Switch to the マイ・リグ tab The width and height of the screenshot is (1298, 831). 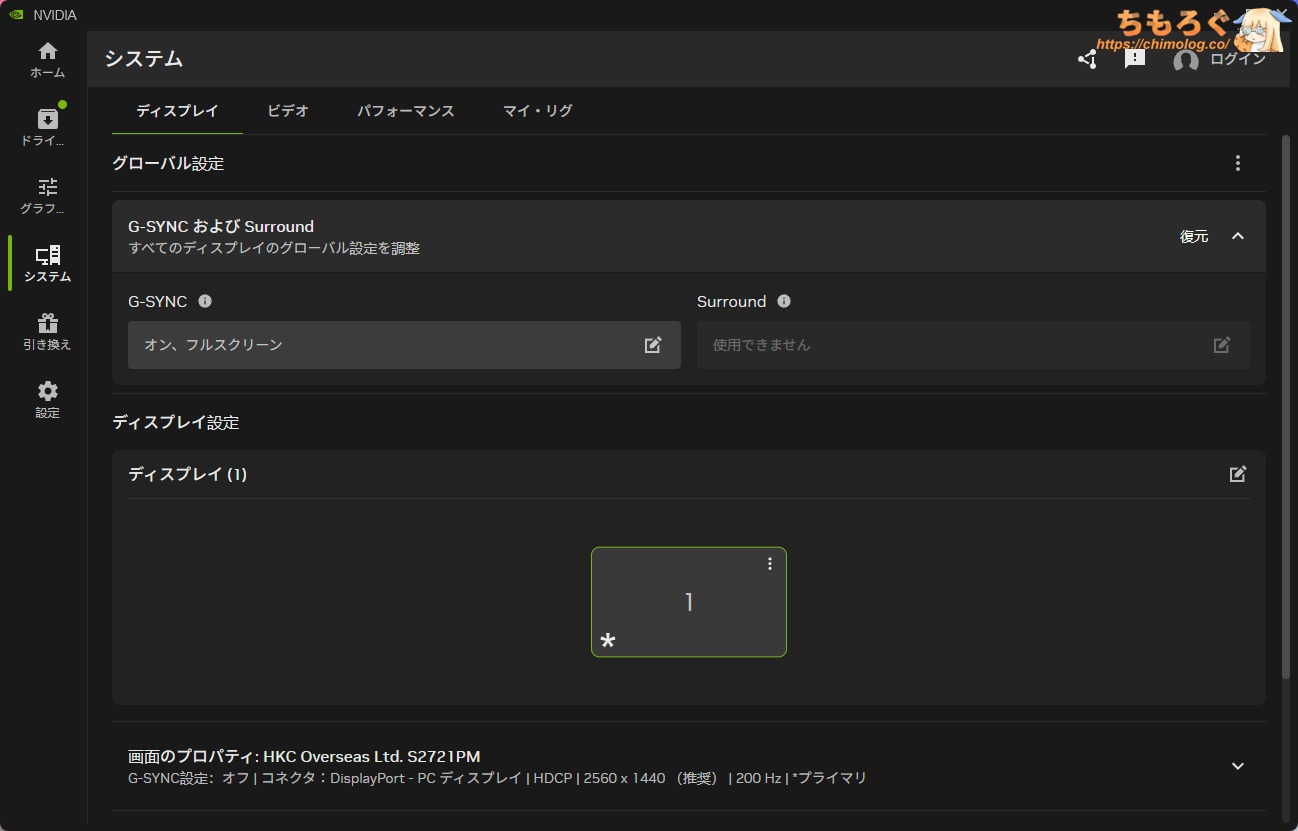[x=538, y=111]
